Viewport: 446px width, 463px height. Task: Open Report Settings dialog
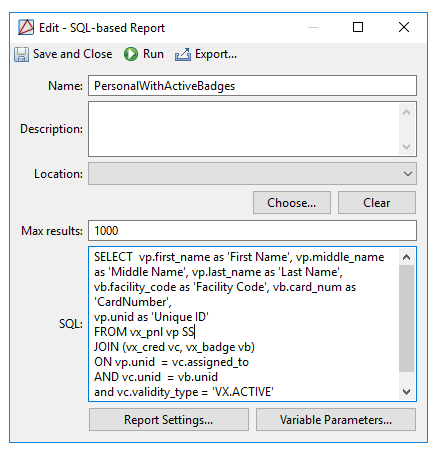(169, 420)
